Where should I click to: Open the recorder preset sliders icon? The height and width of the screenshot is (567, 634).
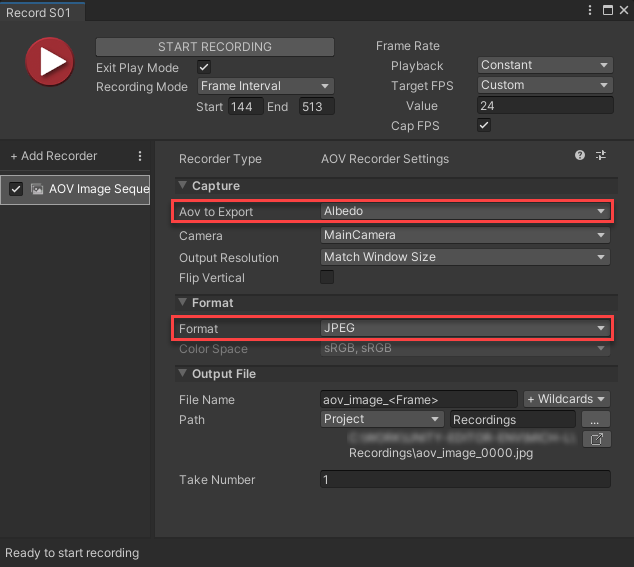601,156
